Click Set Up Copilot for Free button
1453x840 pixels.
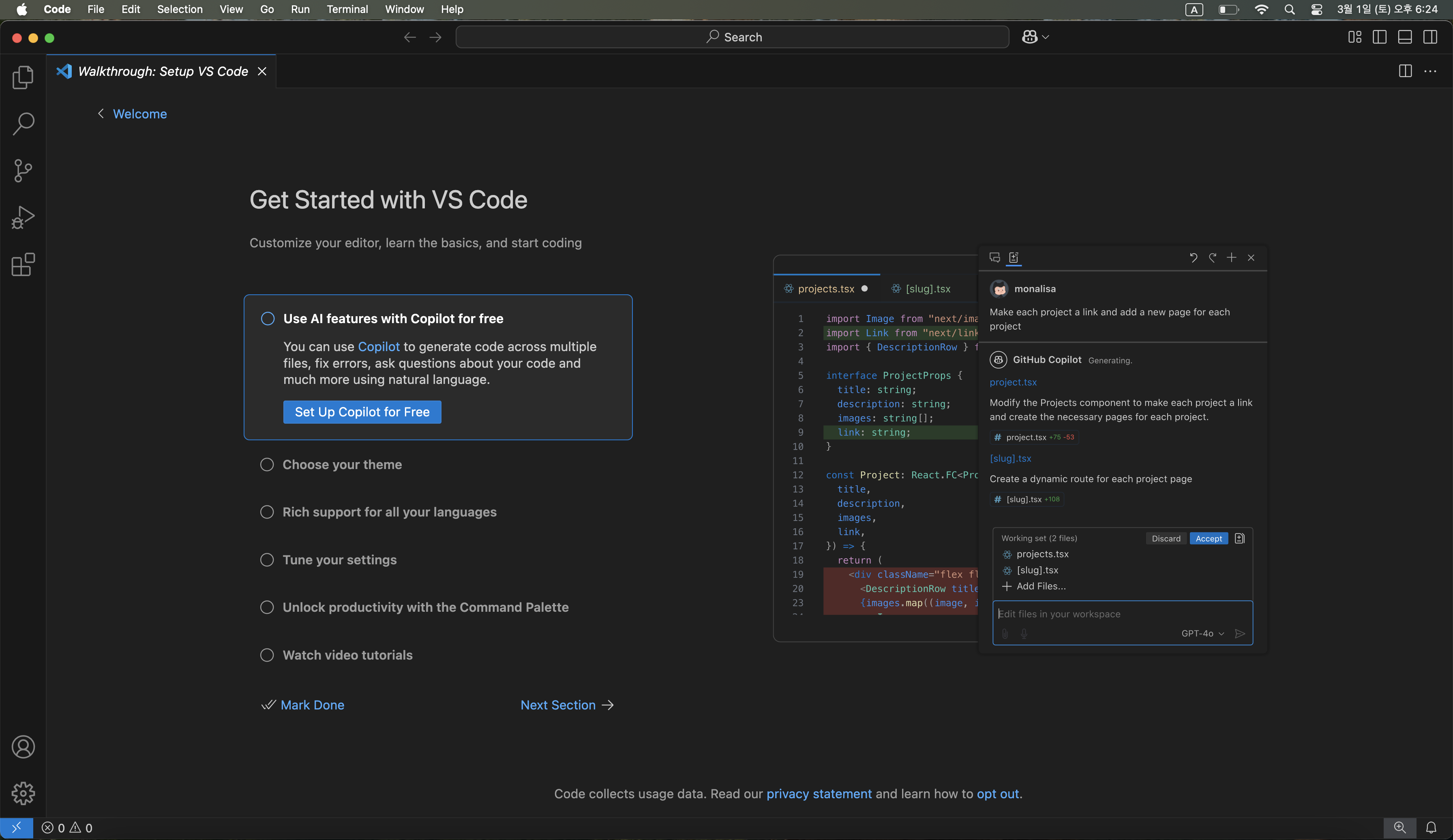(x=362, y=411)
